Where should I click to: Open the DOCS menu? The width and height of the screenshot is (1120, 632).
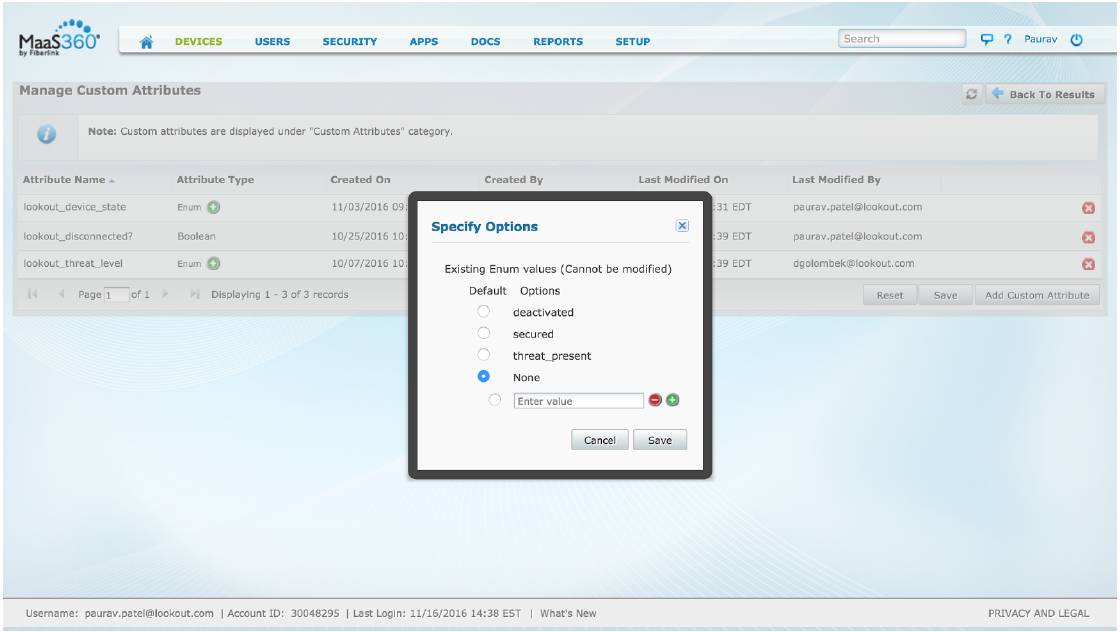pos(486,42)
